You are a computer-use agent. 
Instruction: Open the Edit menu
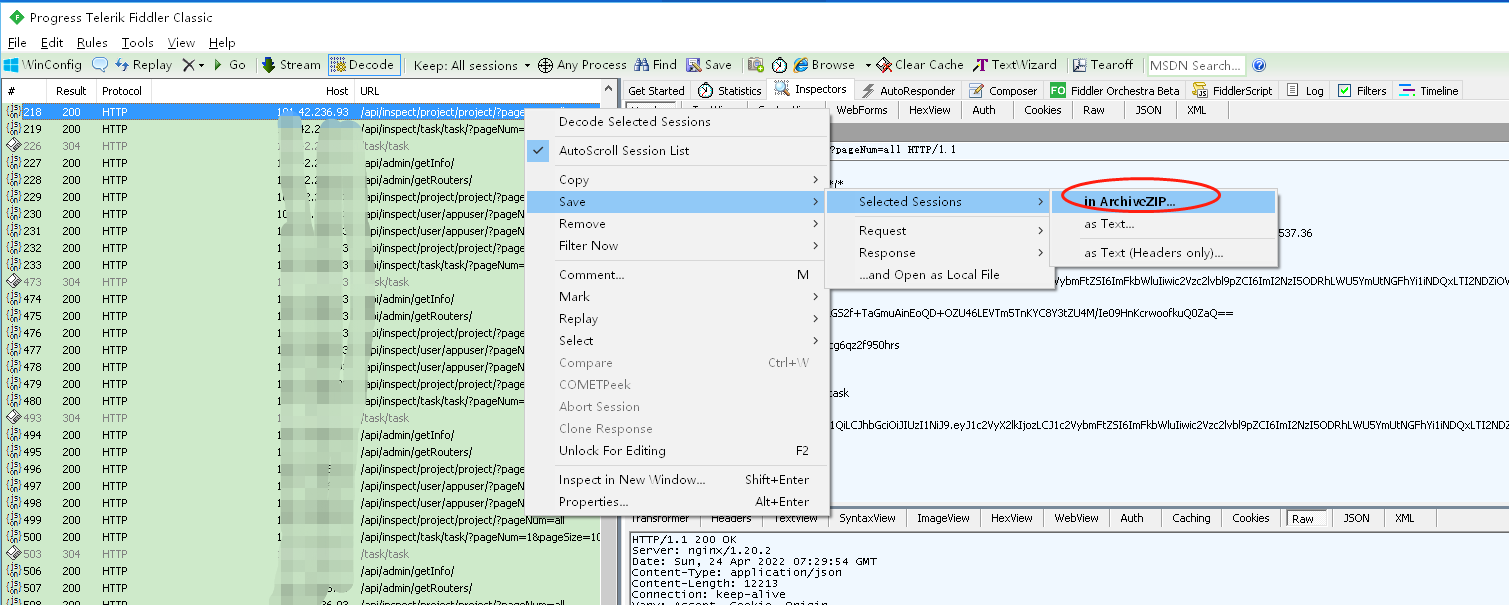click(52, 43)
